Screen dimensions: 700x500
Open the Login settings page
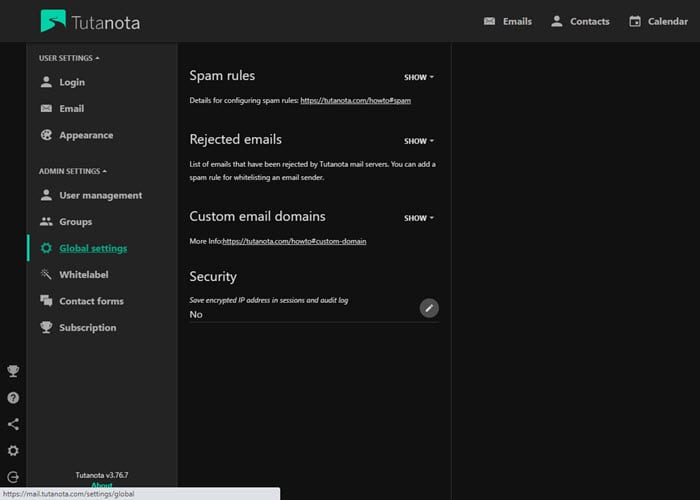pos(72,82)
